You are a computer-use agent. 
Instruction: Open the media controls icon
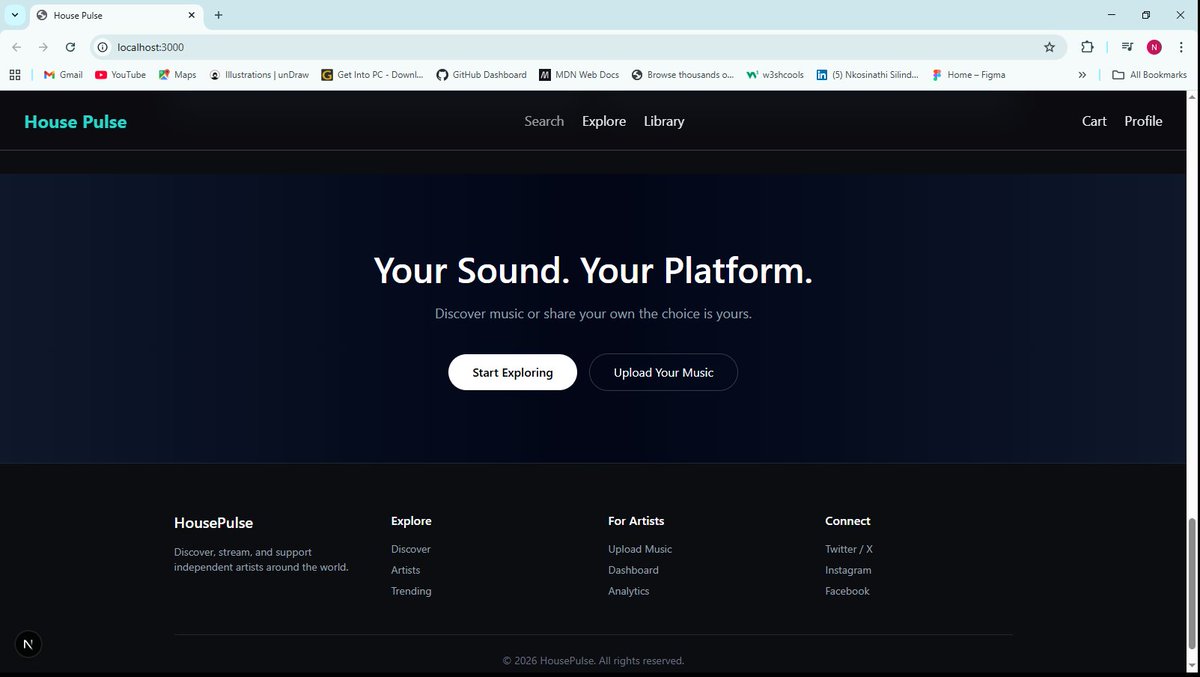1127,47
